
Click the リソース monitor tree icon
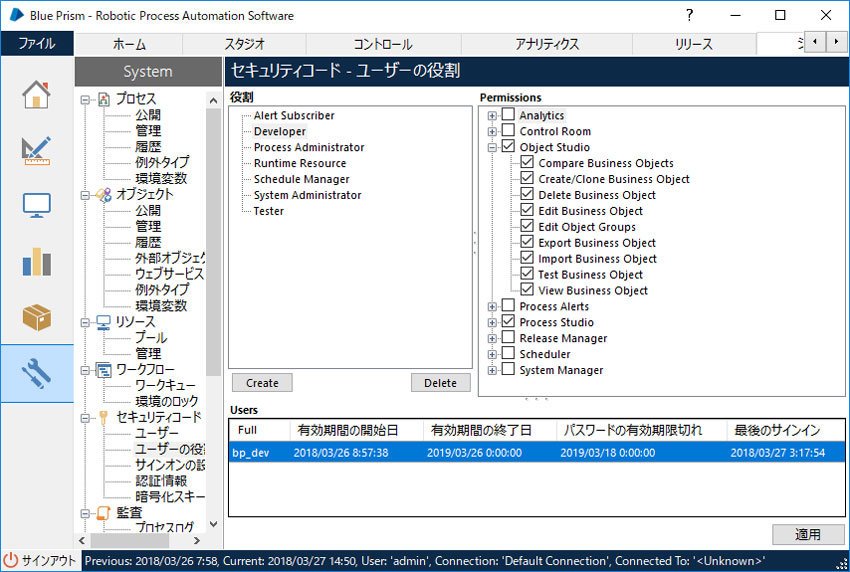pos(104,322)
